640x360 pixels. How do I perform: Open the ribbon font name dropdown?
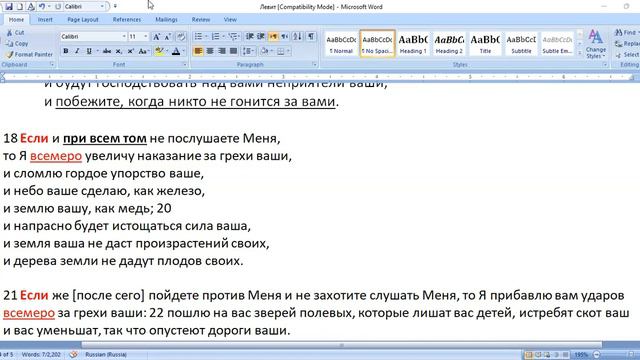pos(124,37)
